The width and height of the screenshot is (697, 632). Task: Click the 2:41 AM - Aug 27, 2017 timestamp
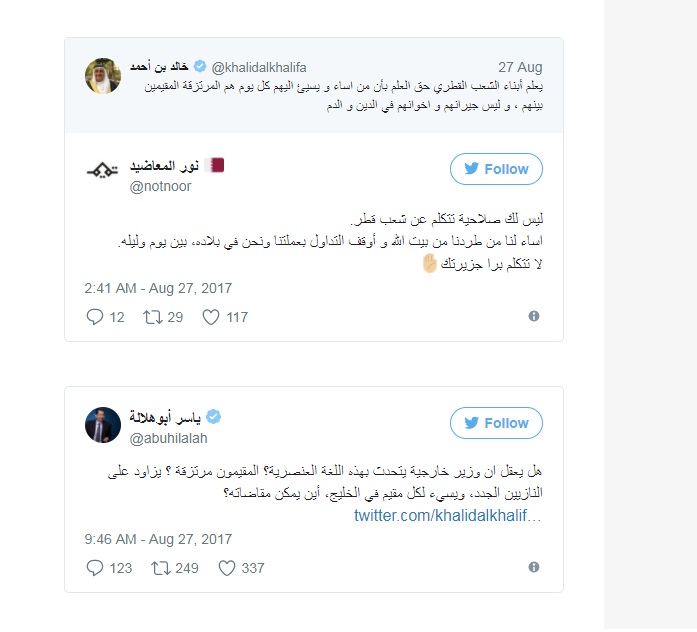159,288
